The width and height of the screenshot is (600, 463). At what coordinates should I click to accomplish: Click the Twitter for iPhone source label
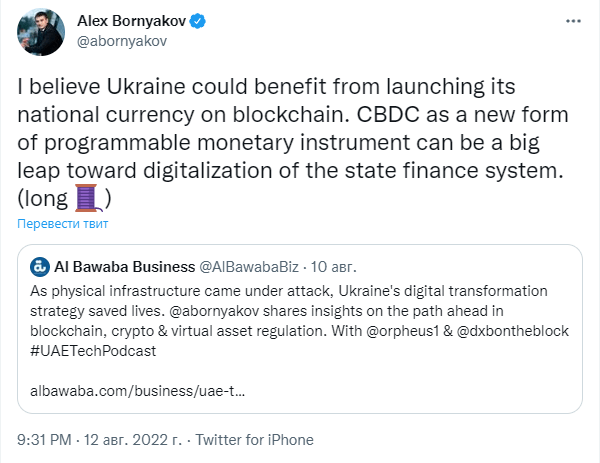pyautogui.click(x=254, y=440)
